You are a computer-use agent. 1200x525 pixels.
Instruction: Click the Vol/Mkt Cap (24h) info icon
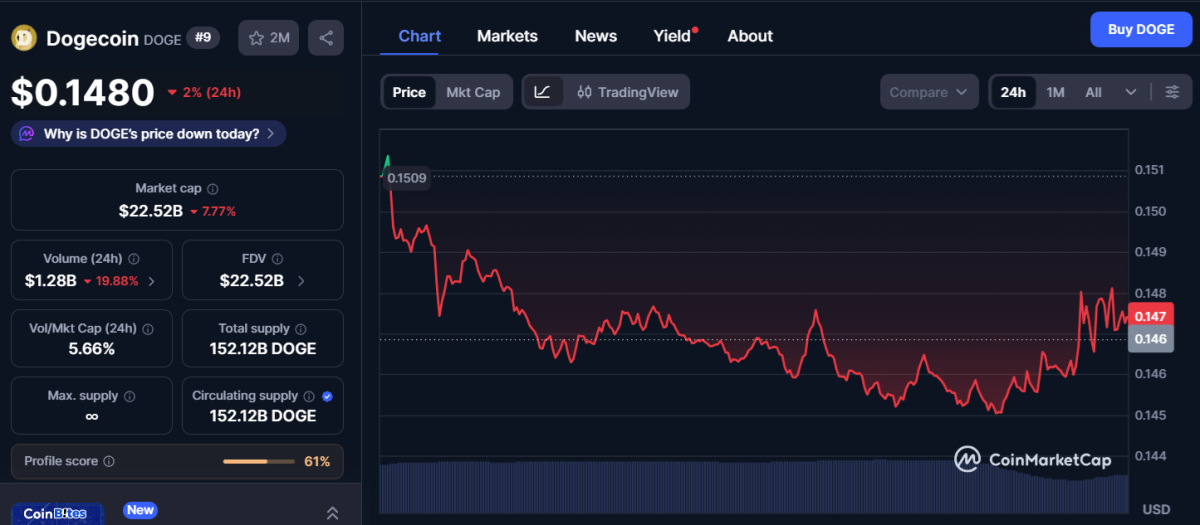(147, 328)
